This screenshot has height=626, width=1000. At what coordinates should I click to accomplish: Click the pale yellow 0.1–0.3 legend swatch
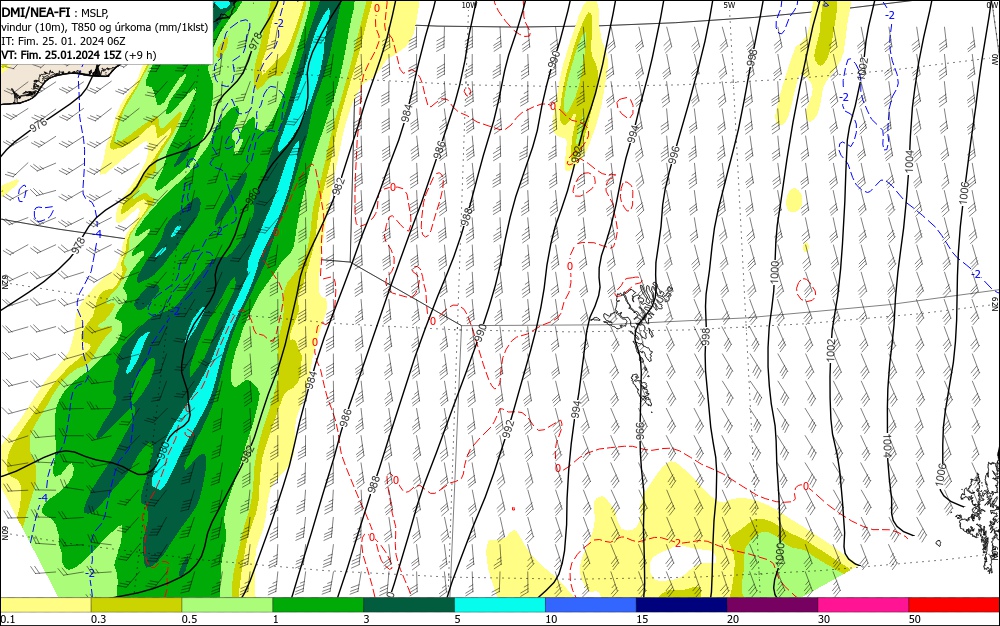(46, 605)
